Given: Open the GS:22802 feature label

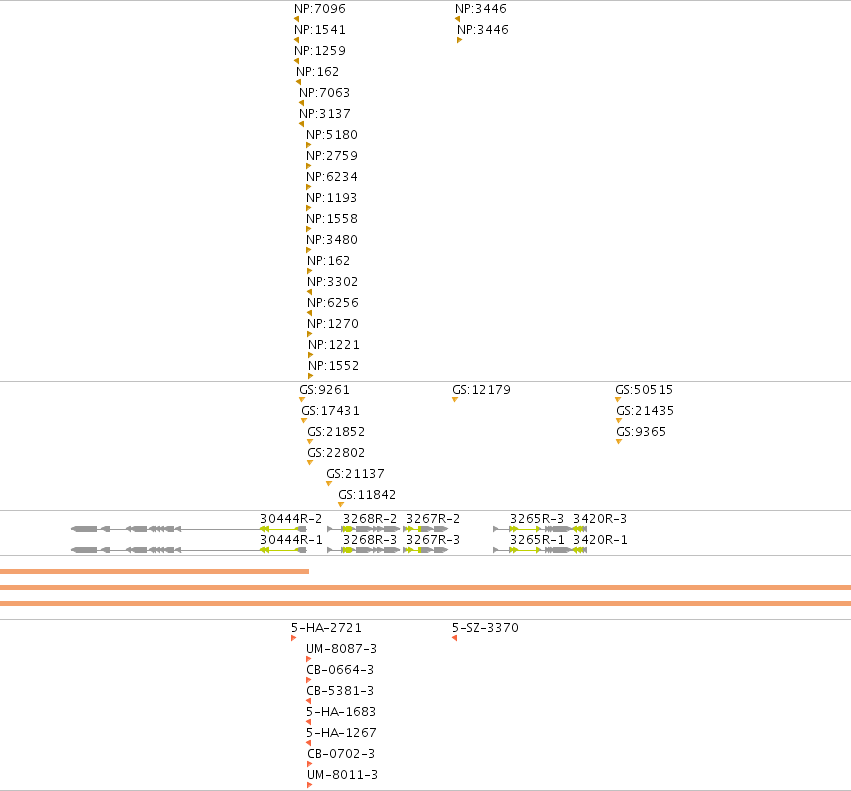Looking at the screenshot, I should (x=336, y=453).
